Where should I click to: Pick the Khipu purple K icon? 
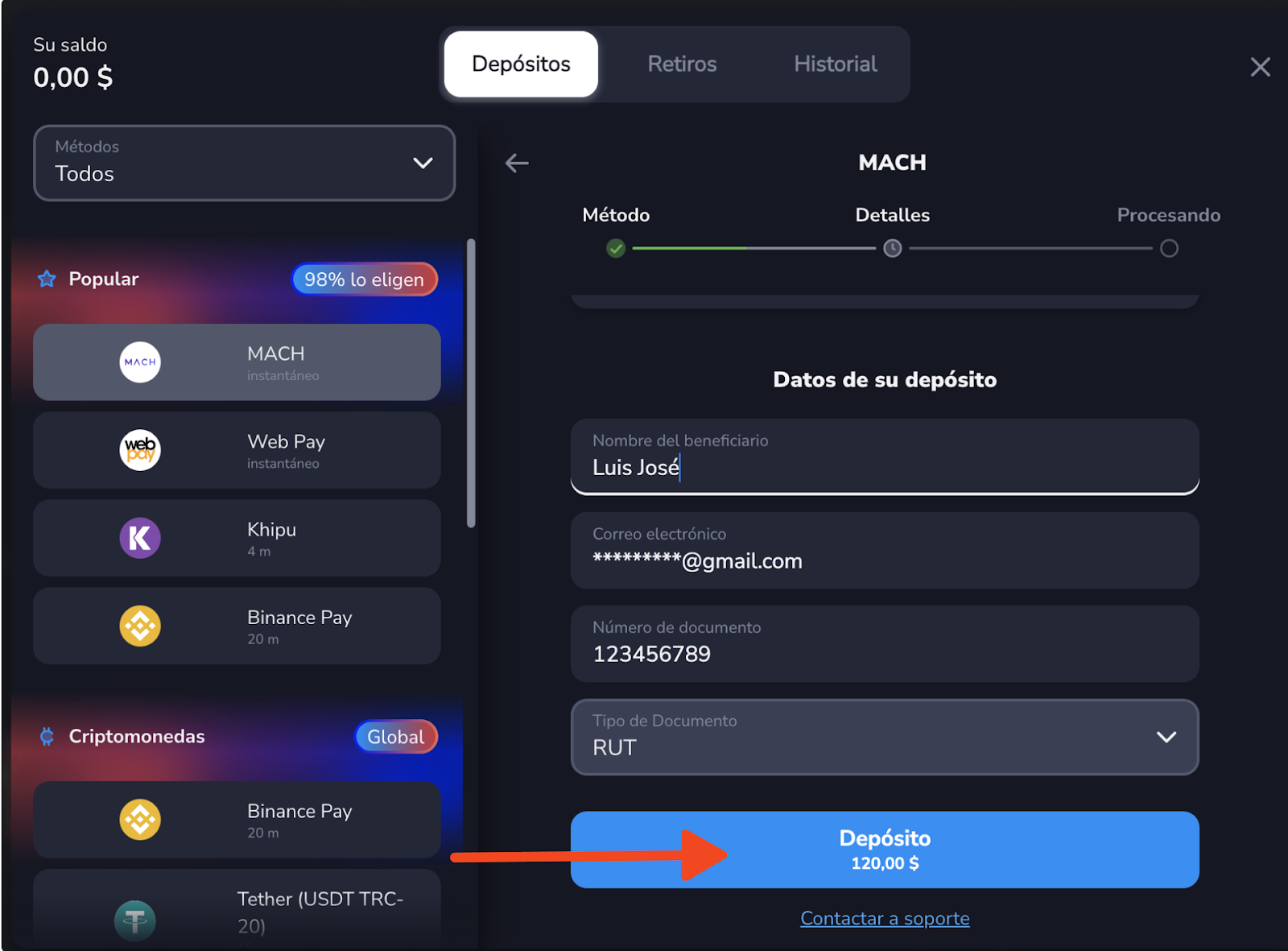(x=140, y=538)
